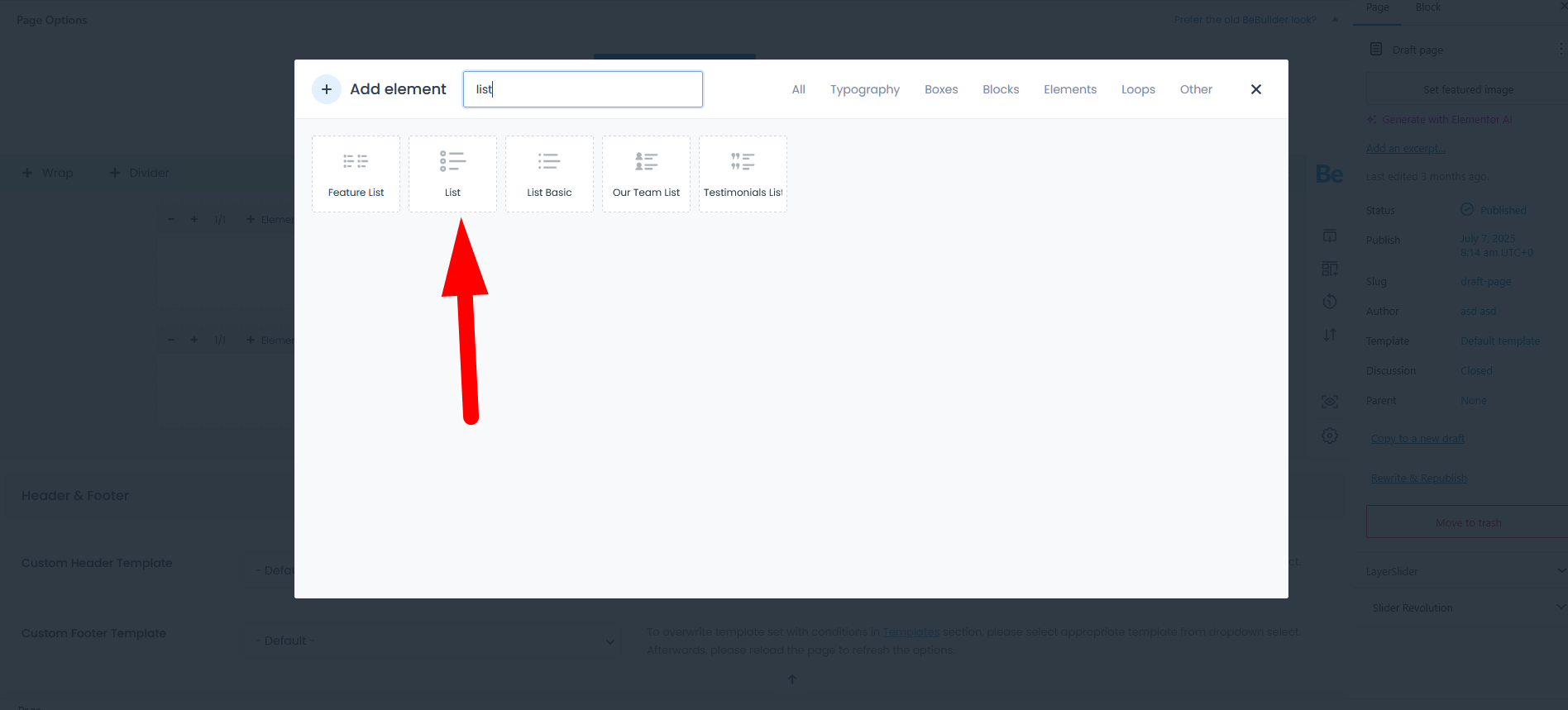This screenshot has width=1568, height=710.
Task: Click the Rewrite & Republish link
Action: [1418, 479]
